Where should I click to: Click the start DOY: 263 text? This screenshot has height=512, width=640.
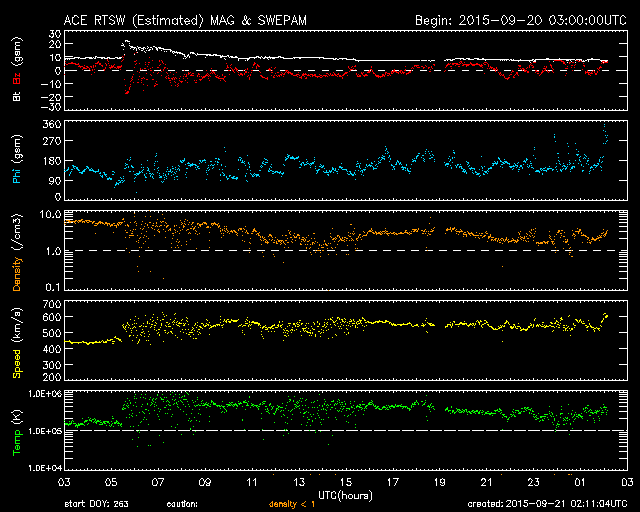point(96,504)
